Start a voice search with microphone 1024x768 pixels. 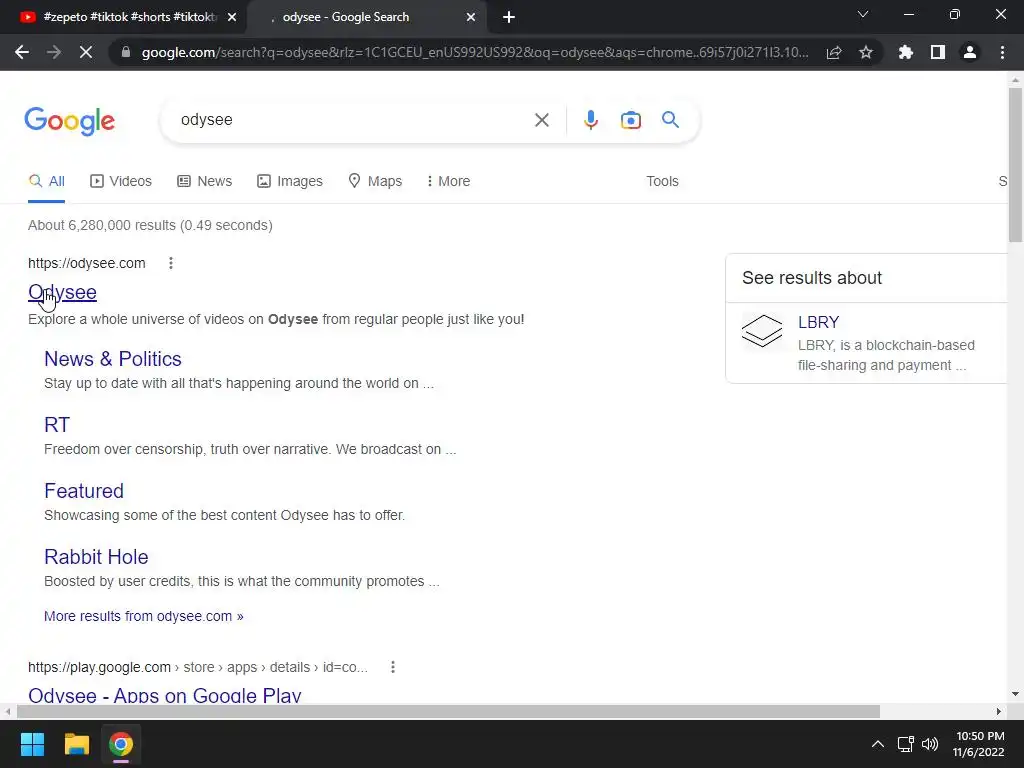click(x=591, y=120)
